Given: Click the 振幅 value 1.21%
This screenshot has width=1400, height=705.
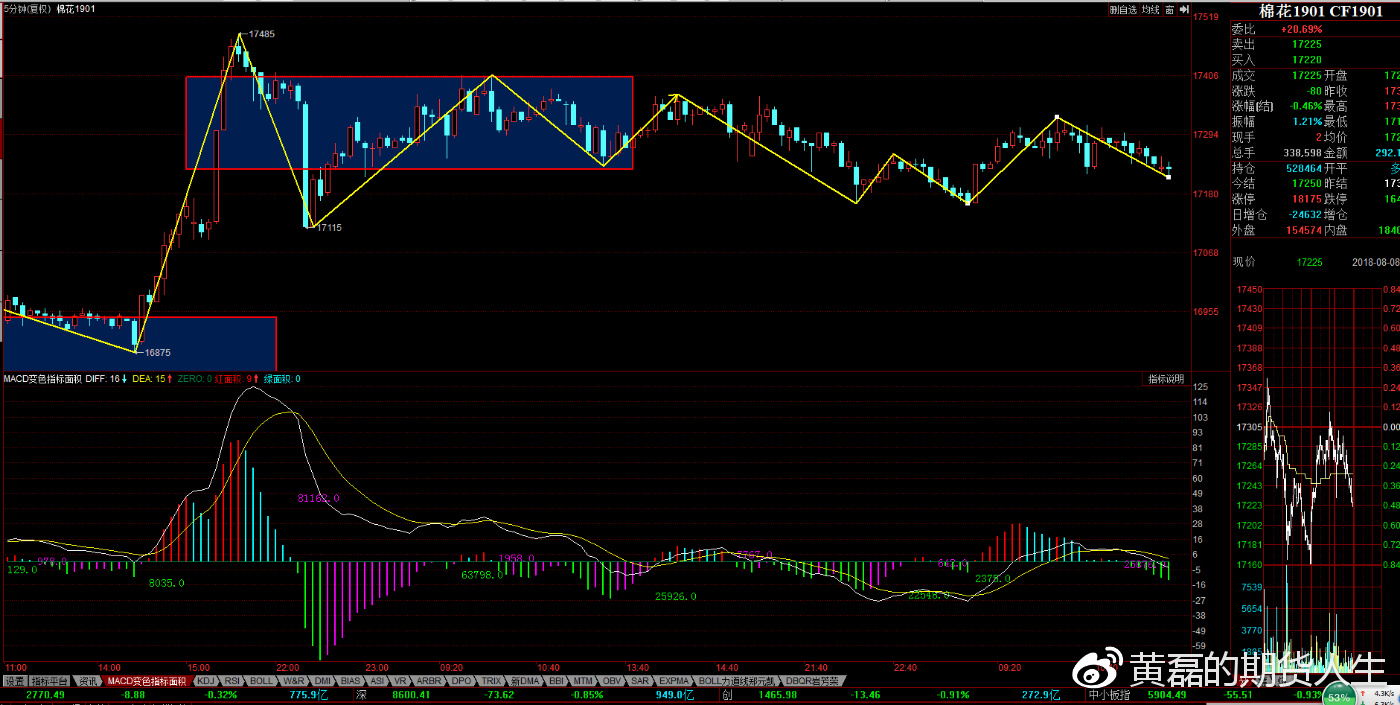Looking at the screenshot, I should (x=1308, y=121).
